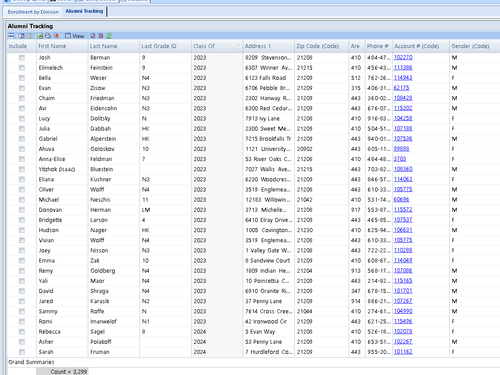Click the printer icon in the grid toolbar
This screenshot has height=375, width=500.
click(48, 36)
